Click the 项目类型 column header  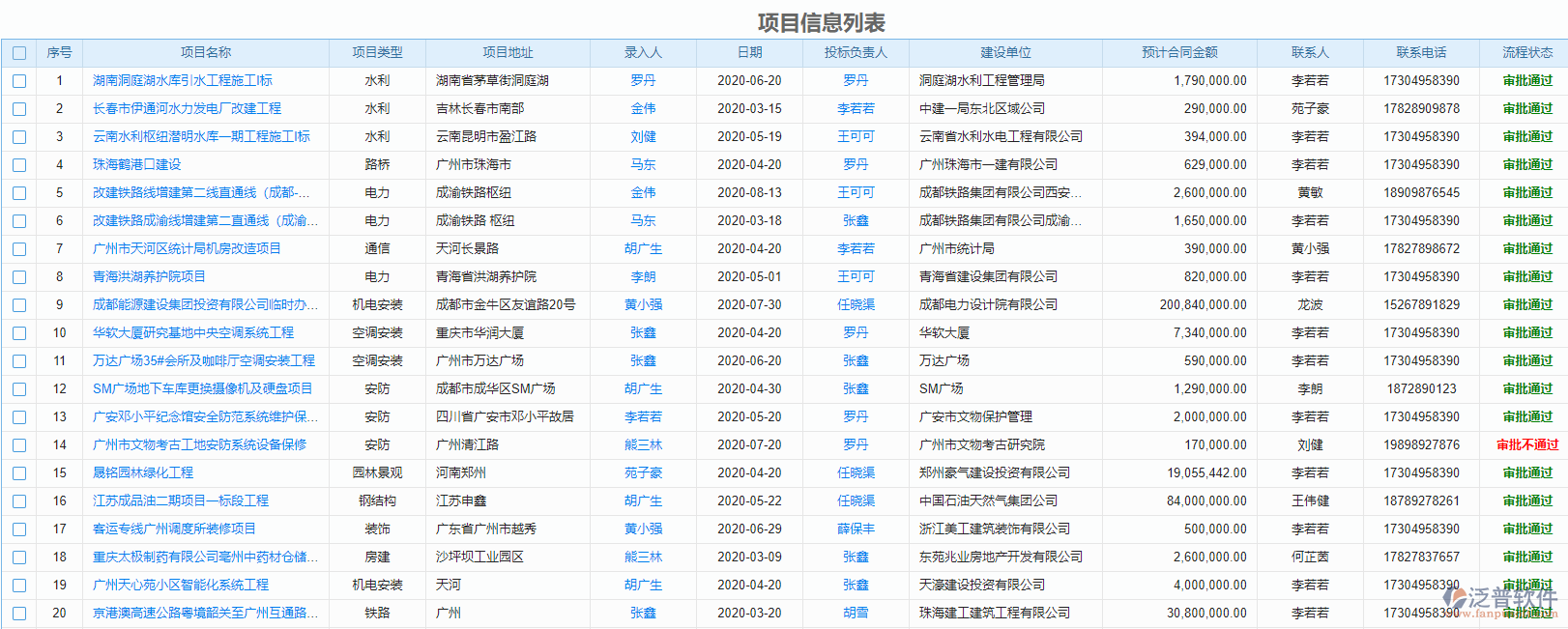377,53
